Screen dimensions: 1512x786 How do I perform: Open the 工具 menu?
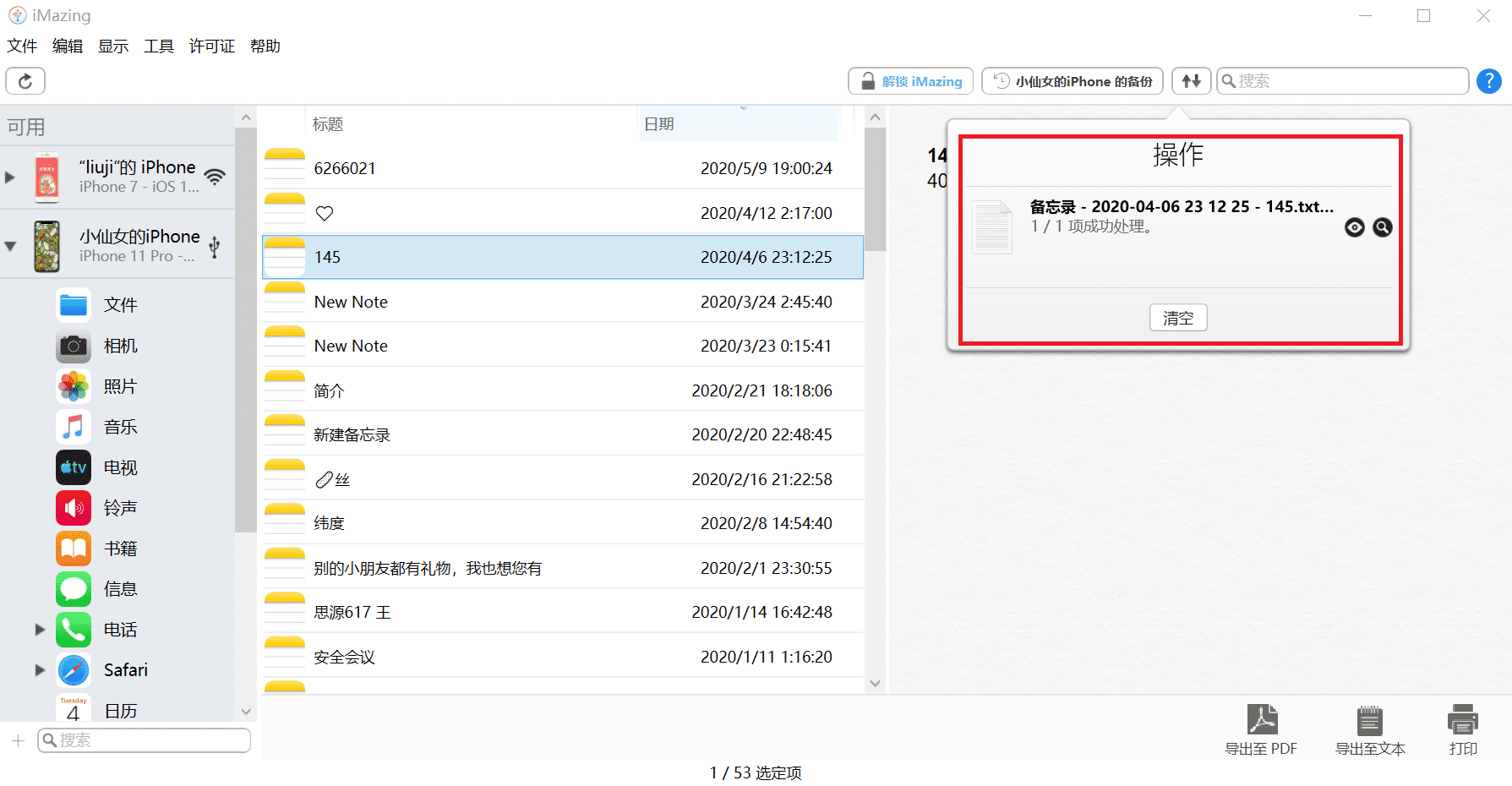(158, 46)
